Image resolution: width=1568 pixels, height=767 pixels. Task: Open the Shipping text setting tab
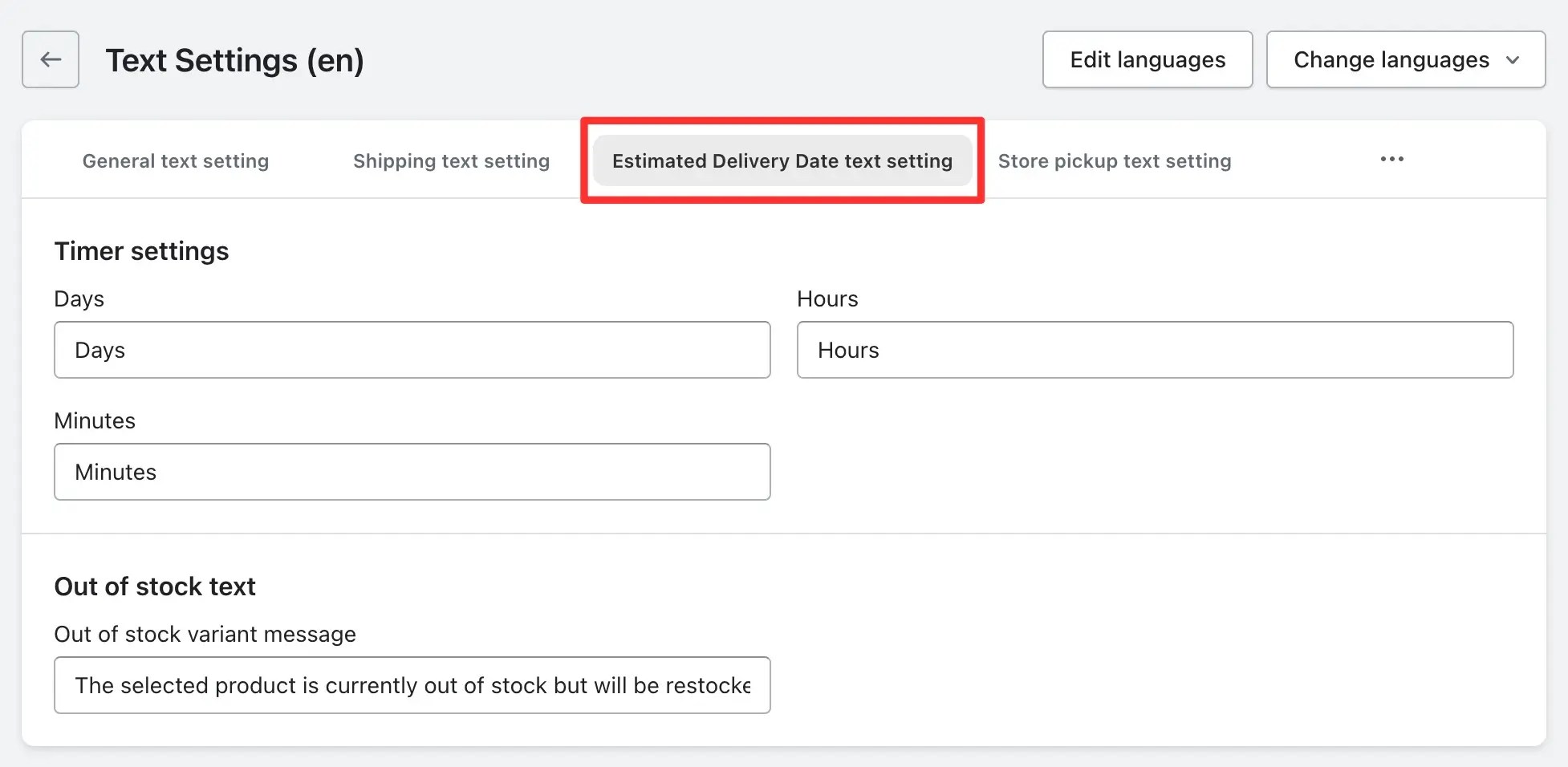(451, 160)
